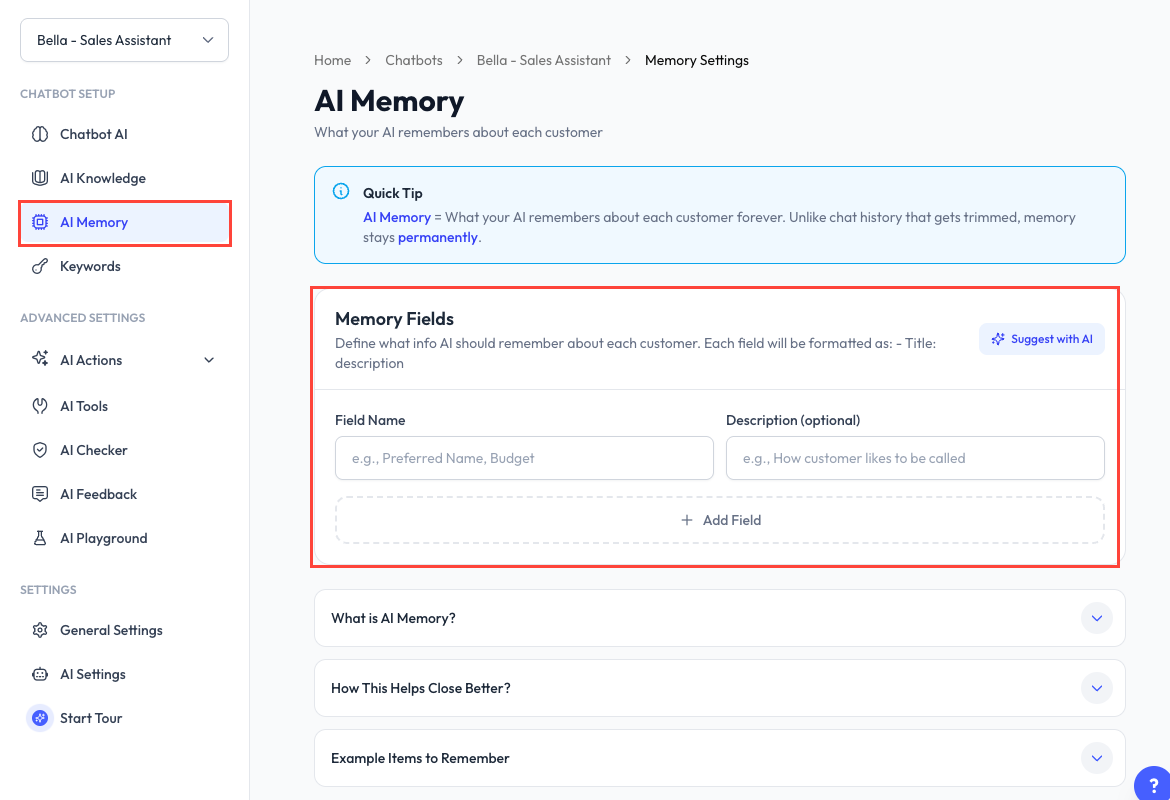Expand the AI Actions submenu chevron

pos(209,360)
